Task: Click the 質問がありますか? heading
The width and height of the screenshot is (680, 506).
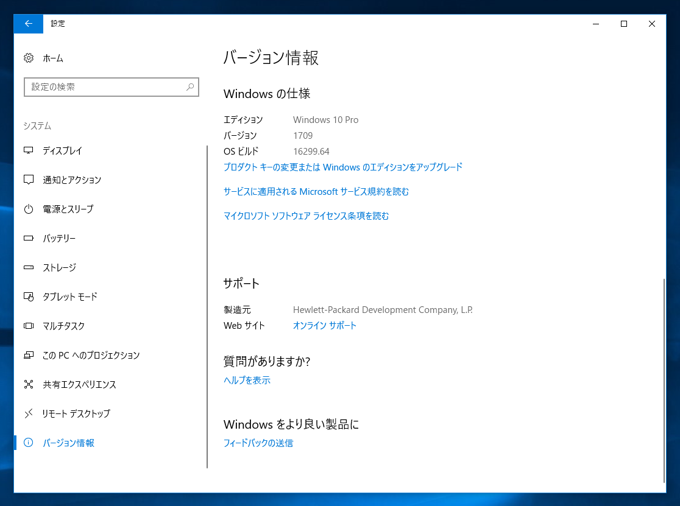Action: pyautogui.click(x=267, y=361)
